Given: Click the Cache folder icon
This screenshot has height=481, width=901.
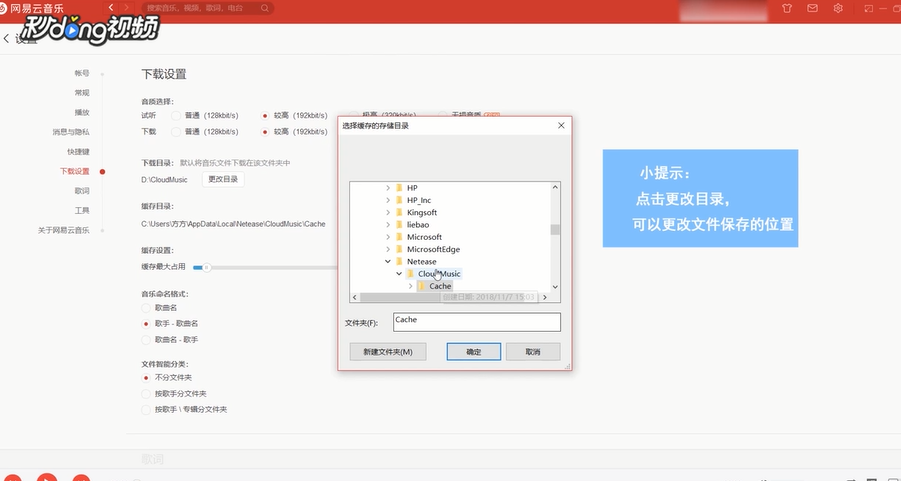Looking at the screenshot, I should pos(421,286).
